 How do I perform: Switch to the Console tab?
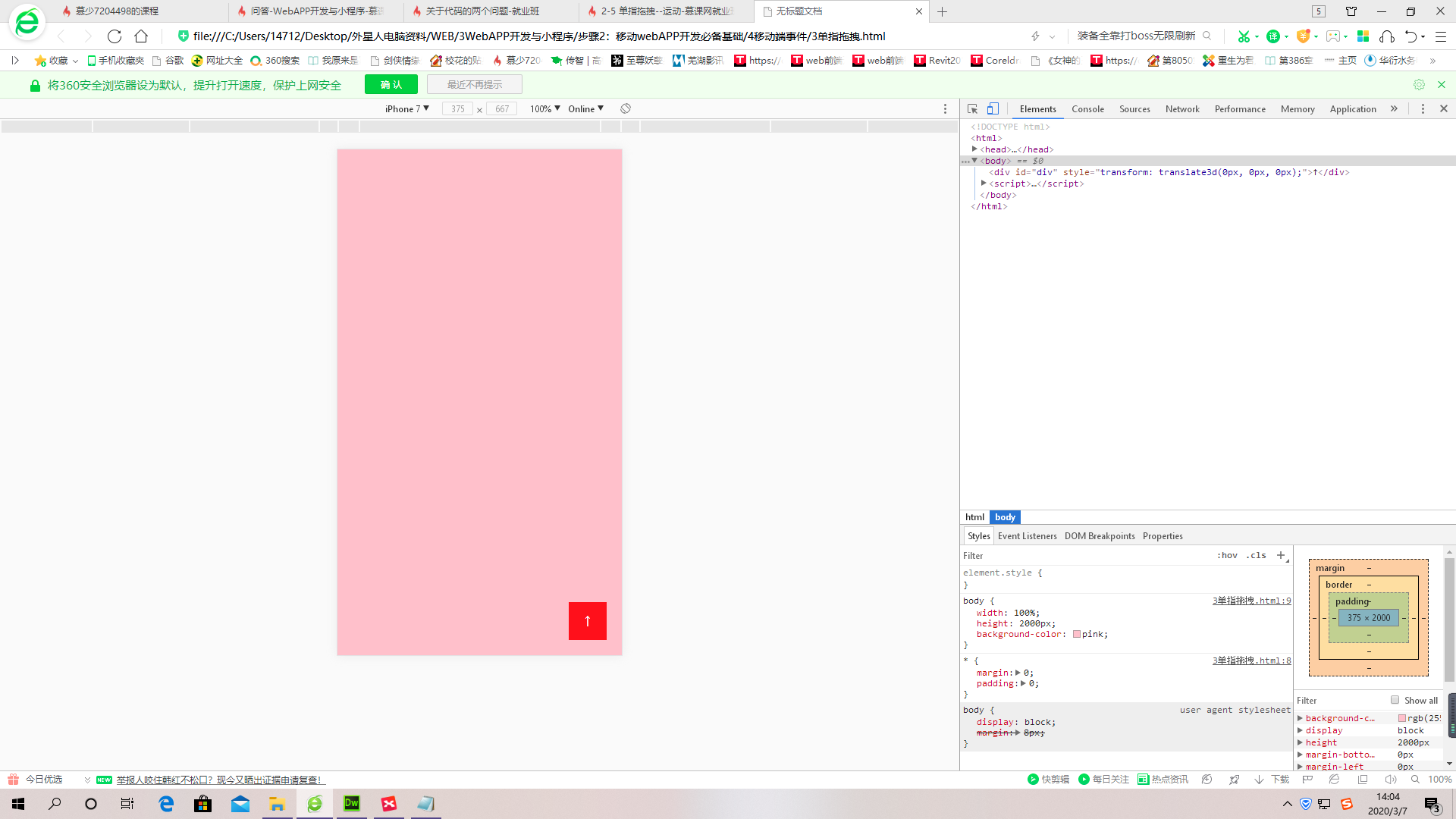click(1087, 109)
